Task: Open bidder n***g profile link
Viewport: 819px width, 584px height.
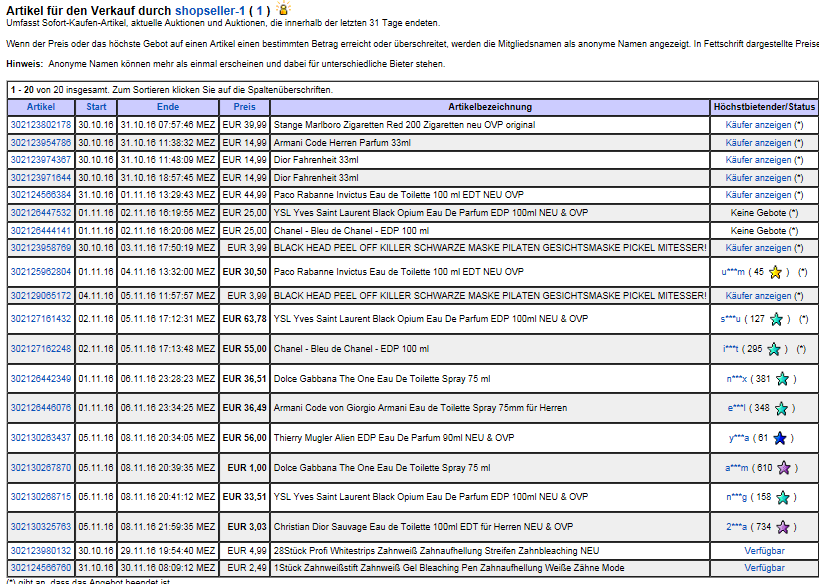Action: tap(736, 497)
